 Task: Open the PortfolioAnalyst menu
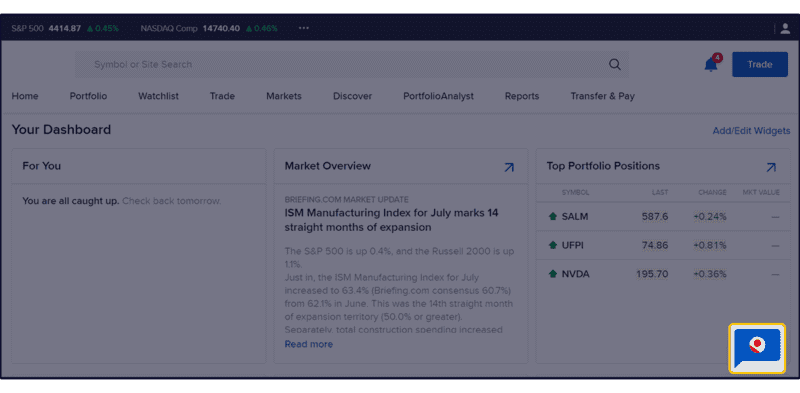click(438, 96)
